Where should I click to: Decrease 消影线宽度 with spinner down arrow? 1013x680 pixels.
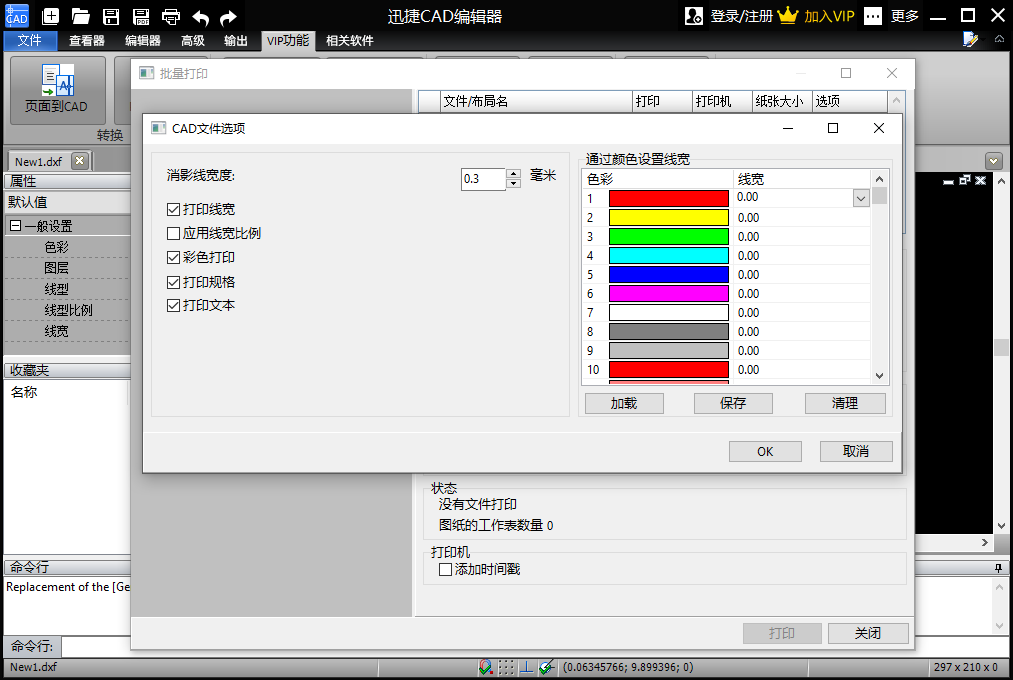tap(514, 183)
